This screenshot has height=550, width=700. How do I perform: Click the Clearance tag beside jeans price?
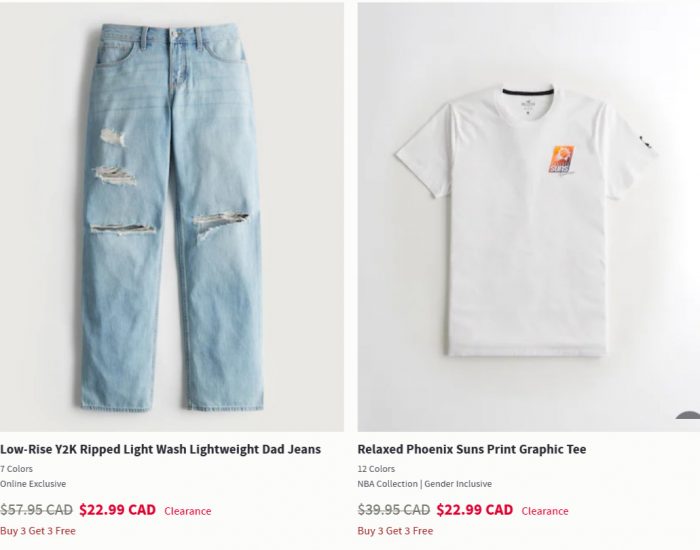188,511
